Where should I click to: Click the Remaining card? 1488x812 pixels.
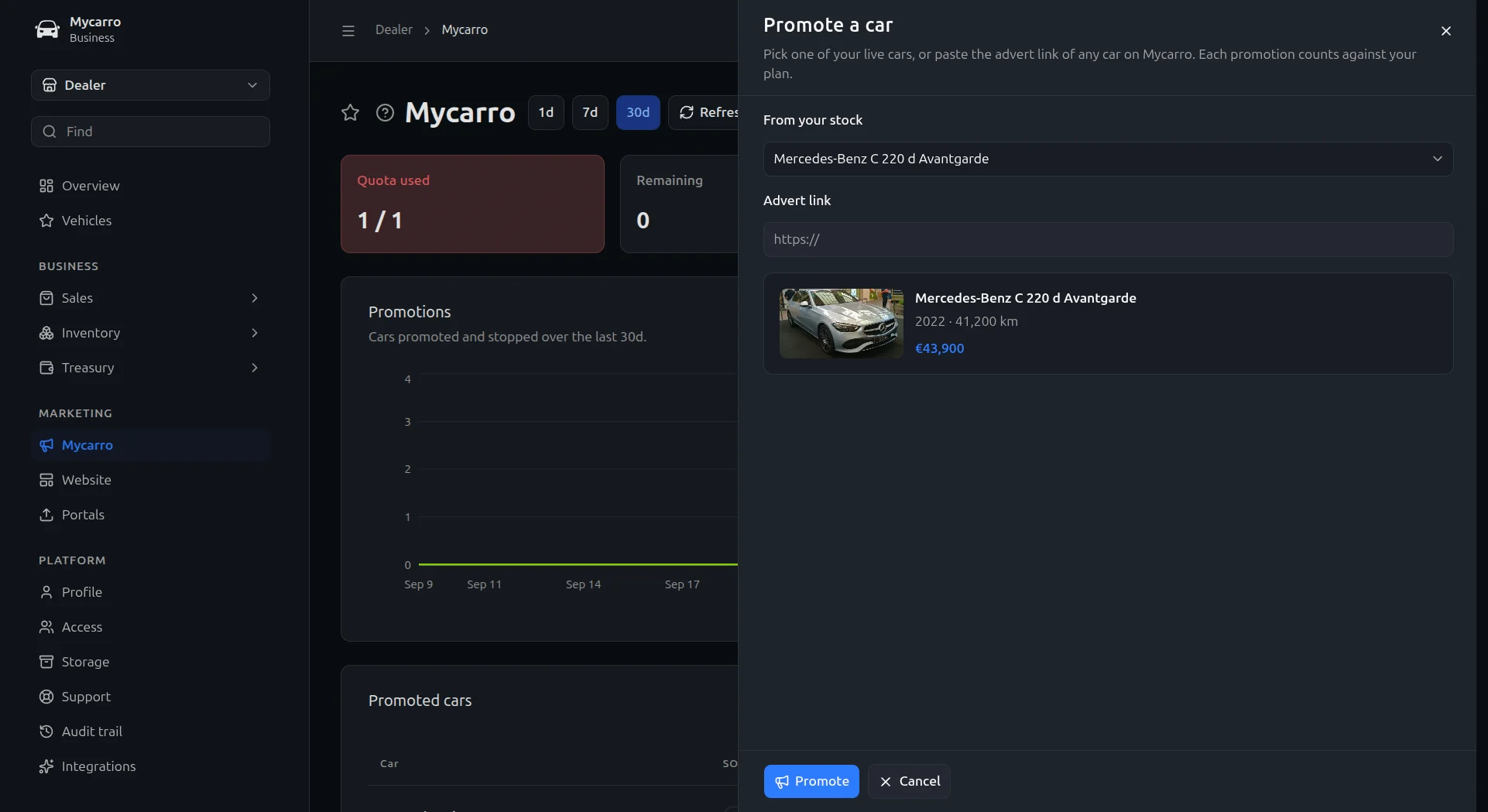click(679, 204)
